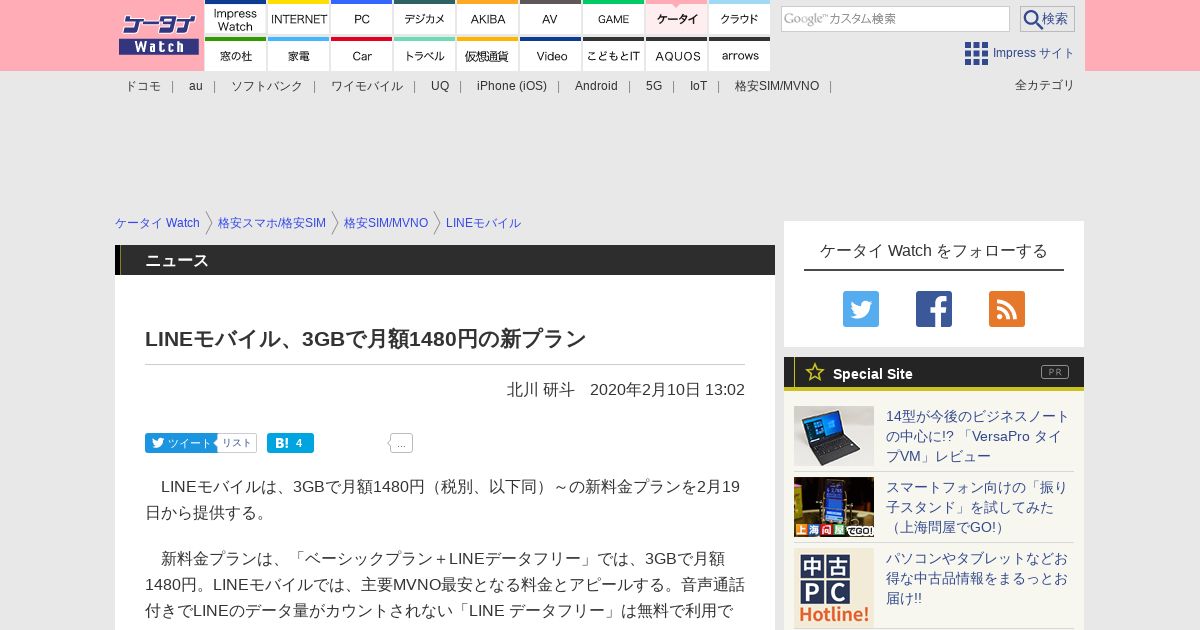
Task: Click the ツイート button
Action: tap(181, 443)
